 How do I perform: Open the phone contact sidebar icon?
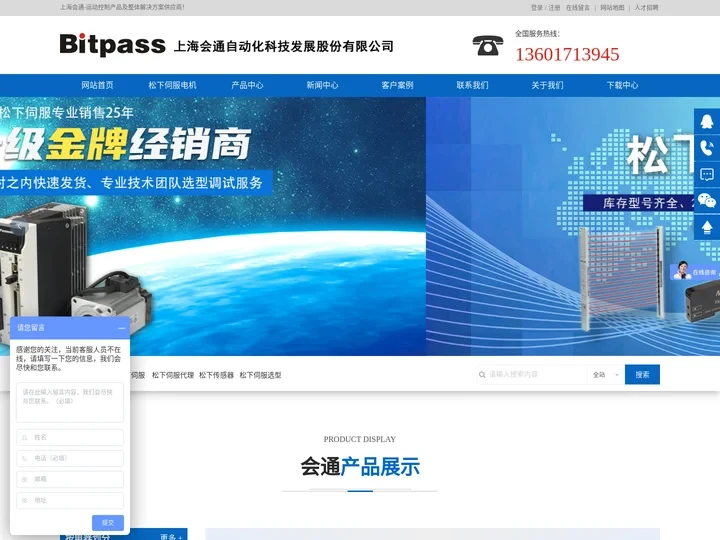point(707,148)
